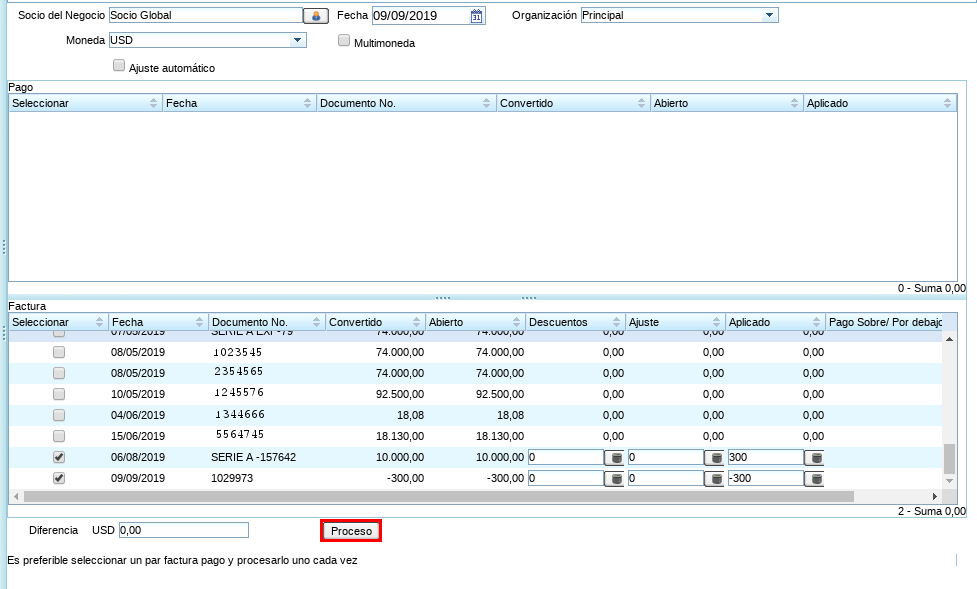Open calculator for Aplicado in 1029973 row
This screenshot has width=977, height=589.
coord(815,479)
